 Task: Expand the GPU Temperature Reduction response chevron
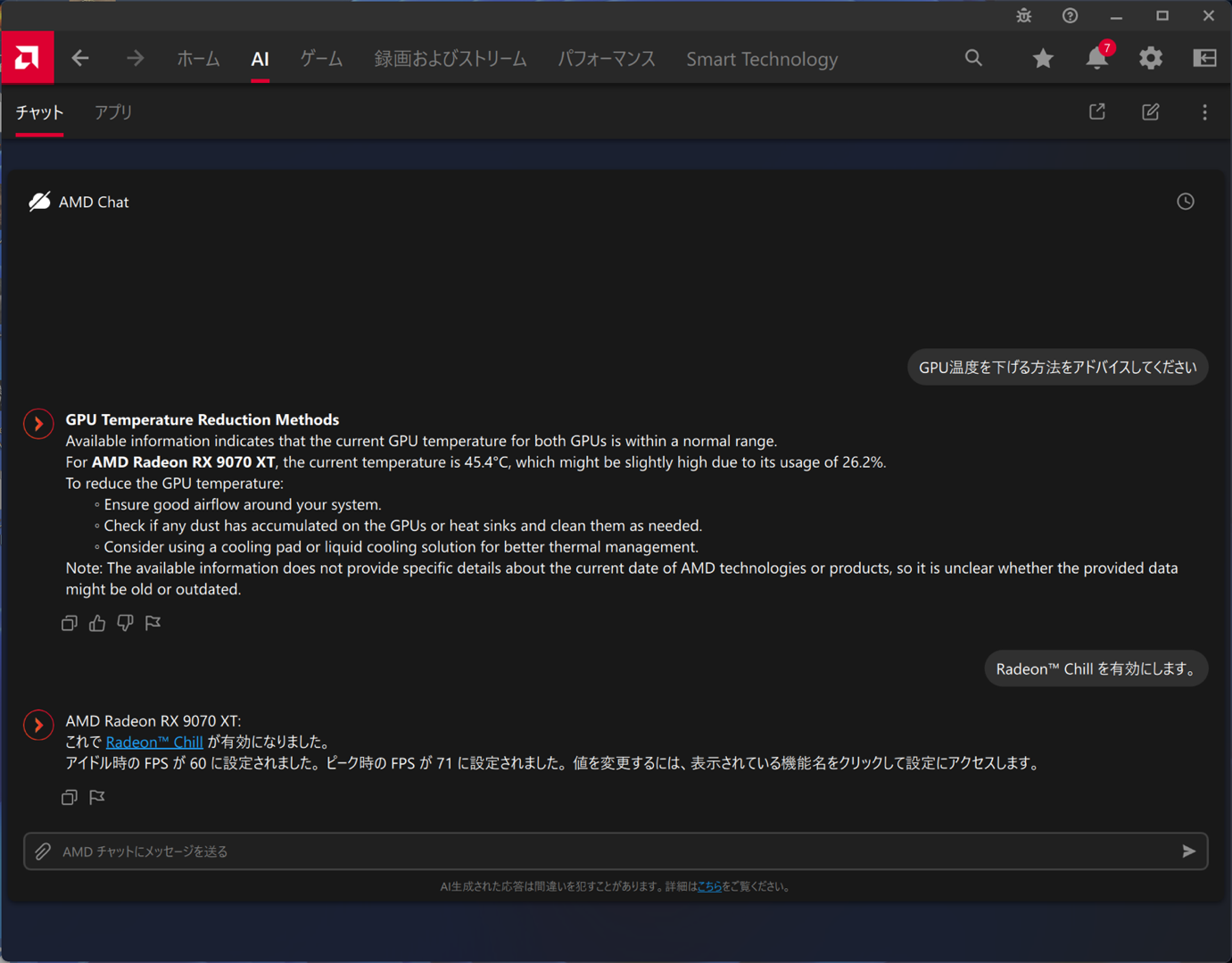pyautogui.click(x=38, y=424)
